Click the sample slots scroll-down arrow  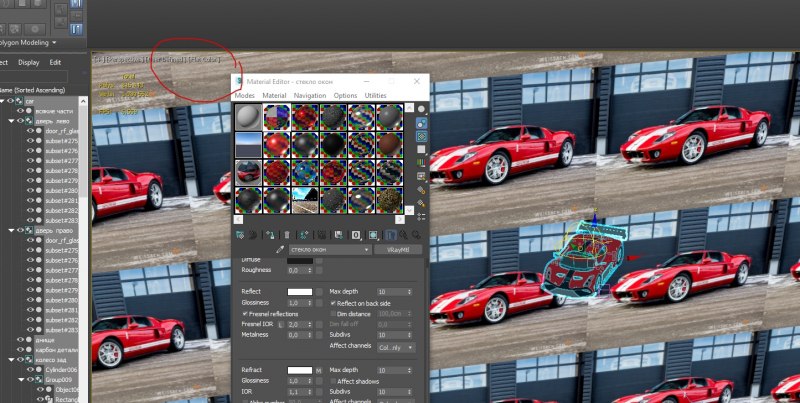click(409, 210)
